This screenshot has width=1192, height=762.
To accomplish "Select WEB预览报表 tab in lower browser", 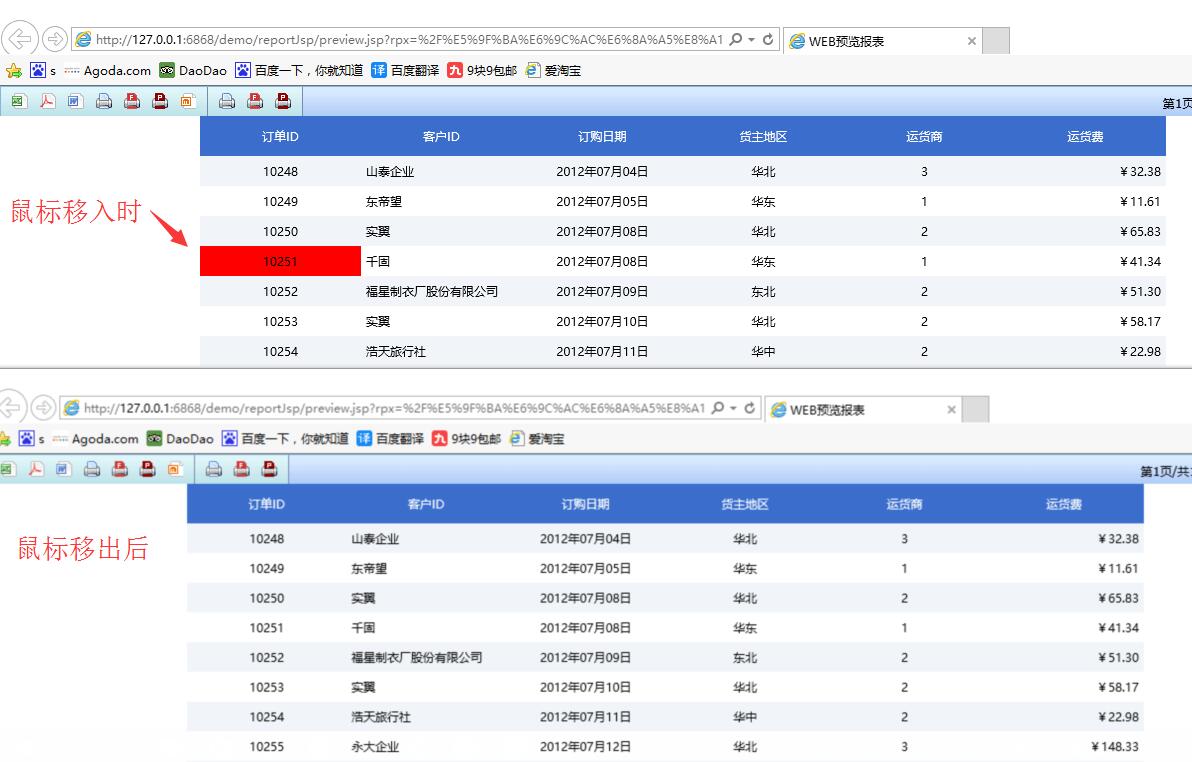I will point(850,409).
